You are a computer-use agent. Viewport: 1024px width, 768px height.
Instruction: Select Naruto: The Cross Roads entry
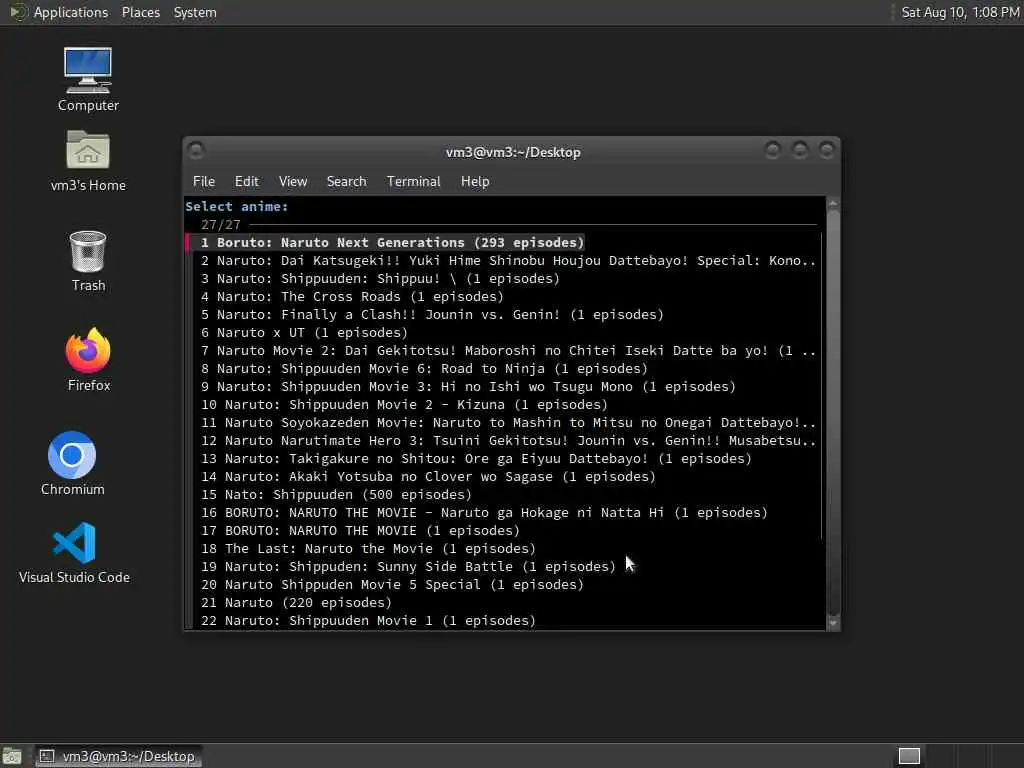[352, 296]
